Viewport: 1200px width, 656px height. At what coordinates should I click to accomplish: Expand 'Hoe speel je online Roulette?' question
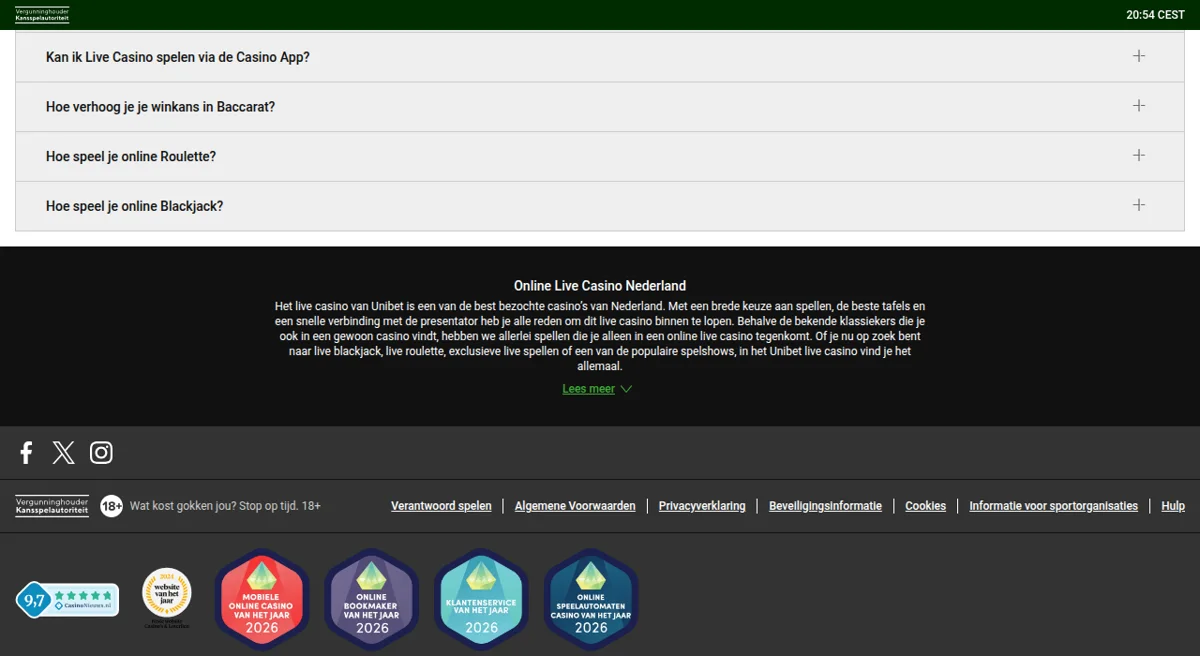600,157
